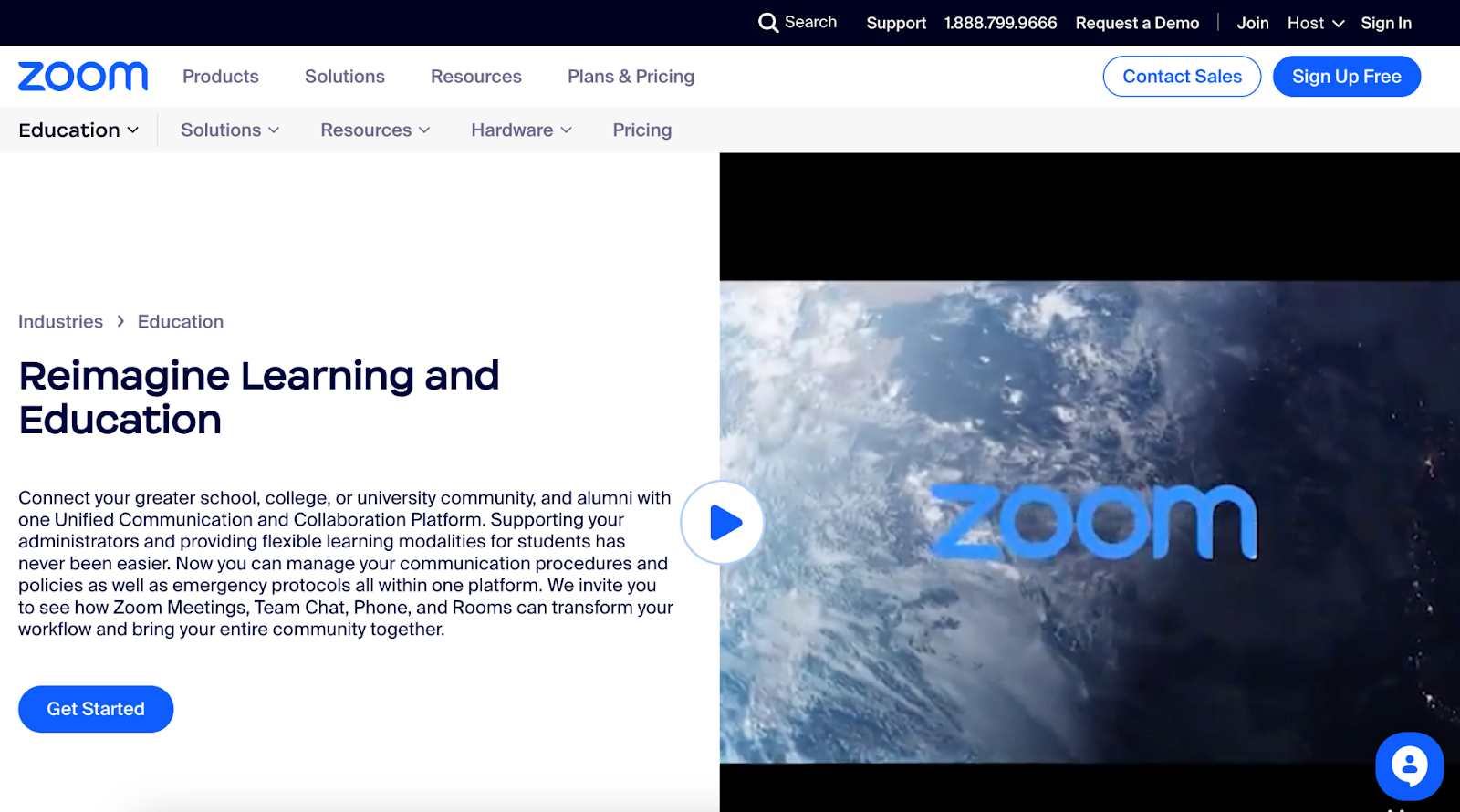Open the Solutions submenu in the Education bar
1460x812 pixels.
point(230,130)
